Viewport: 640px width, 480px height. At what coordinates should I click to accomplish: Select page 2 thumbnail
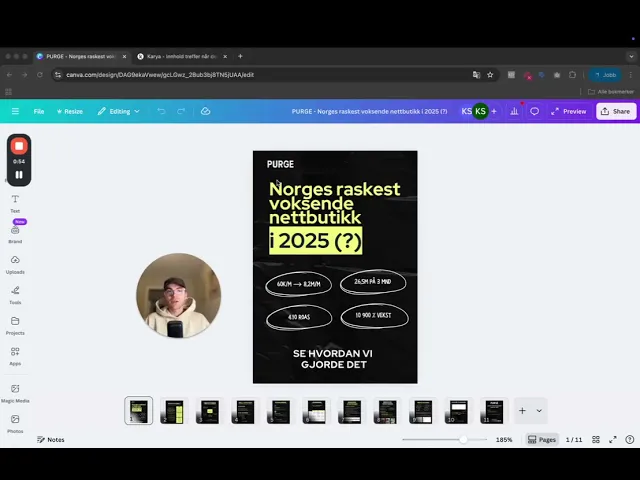tap(174, 411)
